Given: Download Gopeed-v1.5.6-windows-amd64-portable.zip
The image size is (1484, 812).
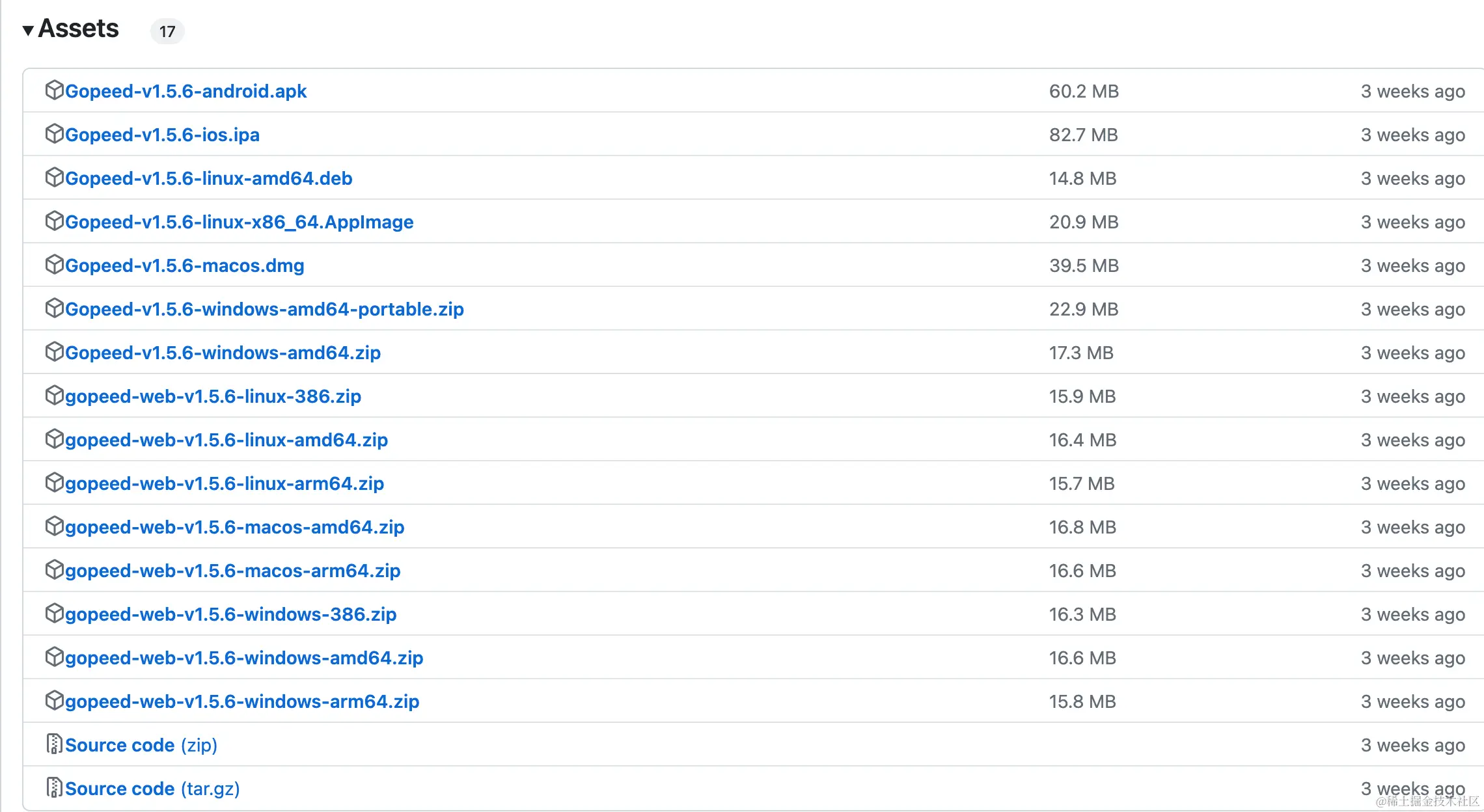Looking at the screenshot, I should point(264,309).
